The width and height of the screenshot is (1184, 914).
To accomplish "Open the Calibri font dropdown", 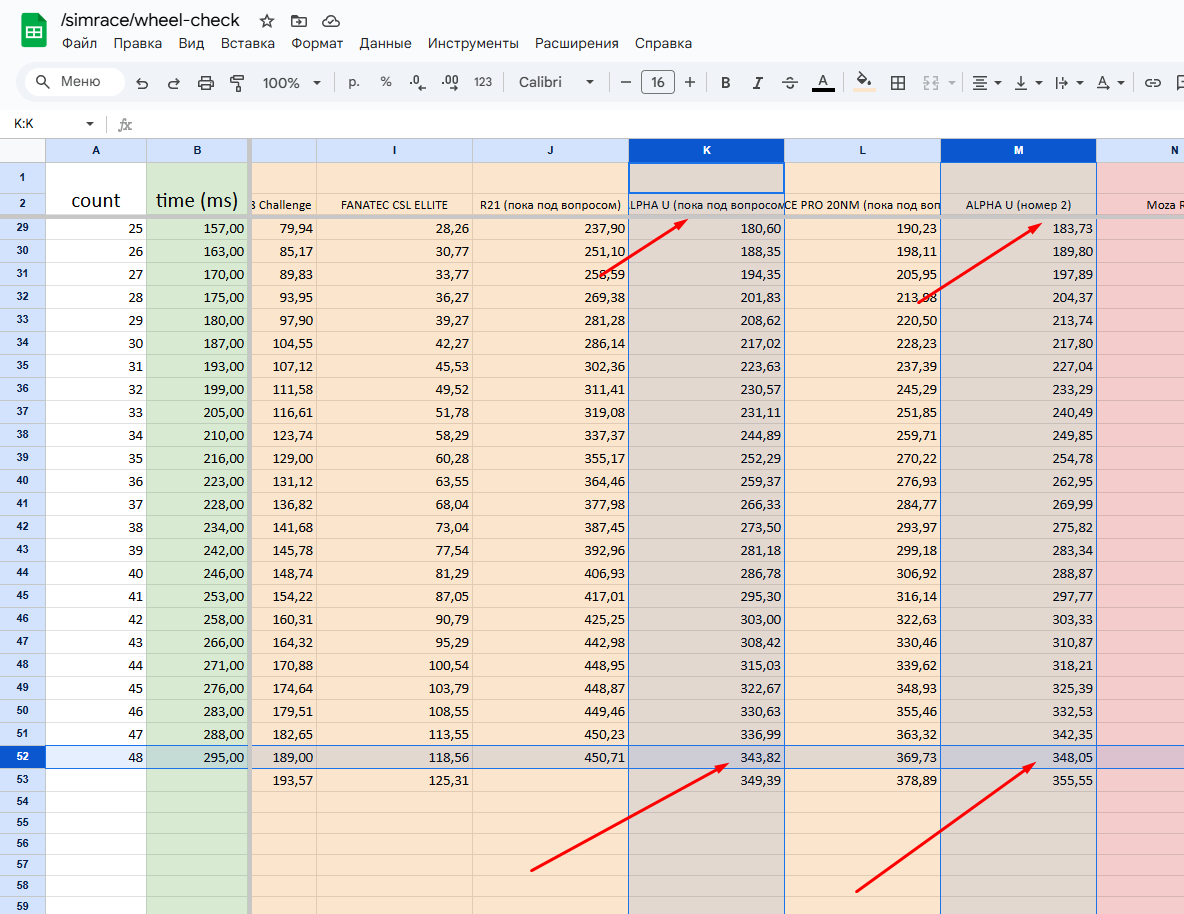I will click(x=557, y=82).
